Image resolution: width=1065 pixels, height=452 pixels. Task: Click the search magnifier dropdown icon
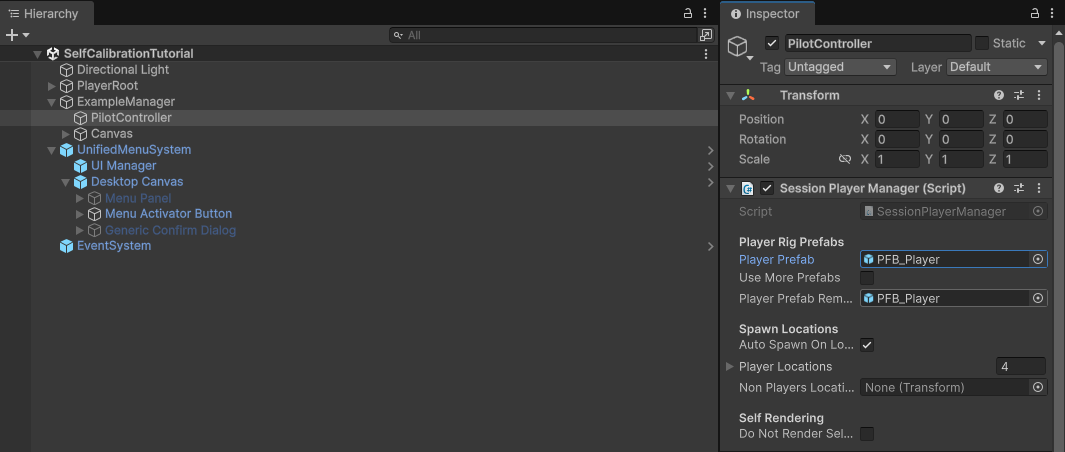point(399,35)
